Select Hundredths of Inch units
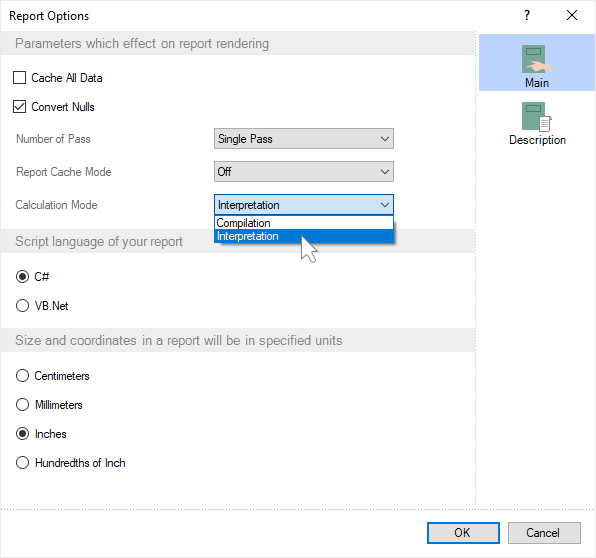Image resolution: width=596 pixels, height=558 pixels. 22,463
